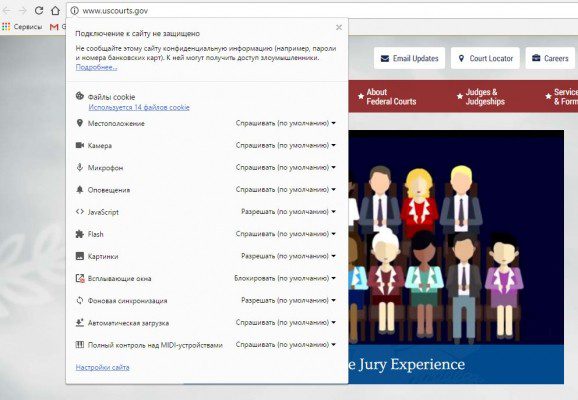
Task: Go to browser home page icon
Action: click(55, 11)
